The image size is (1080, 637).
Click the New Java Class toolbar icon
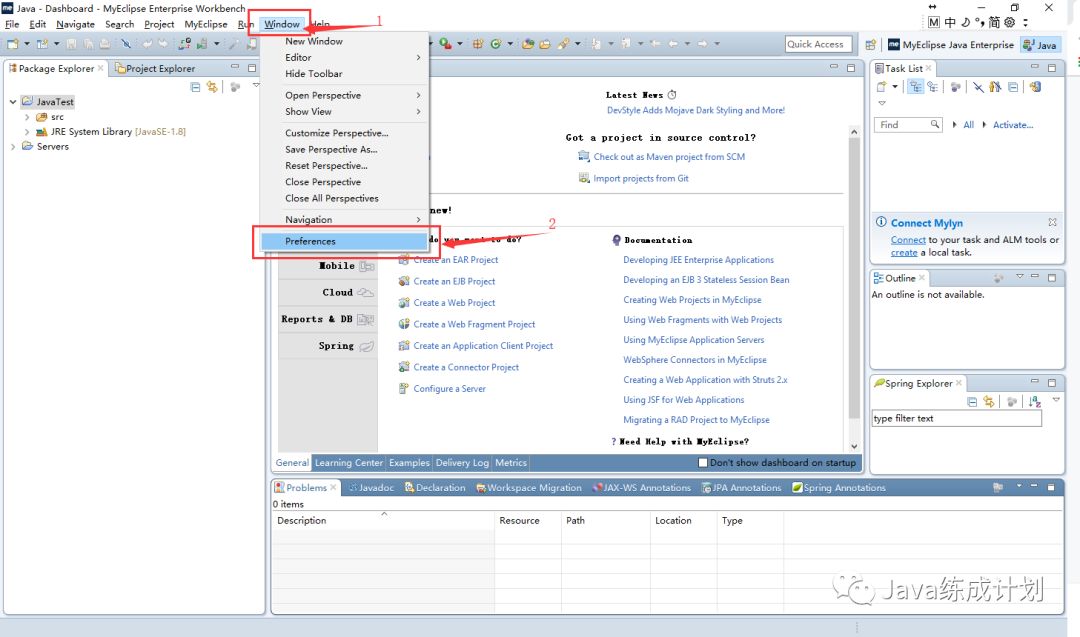pos(495,44)
